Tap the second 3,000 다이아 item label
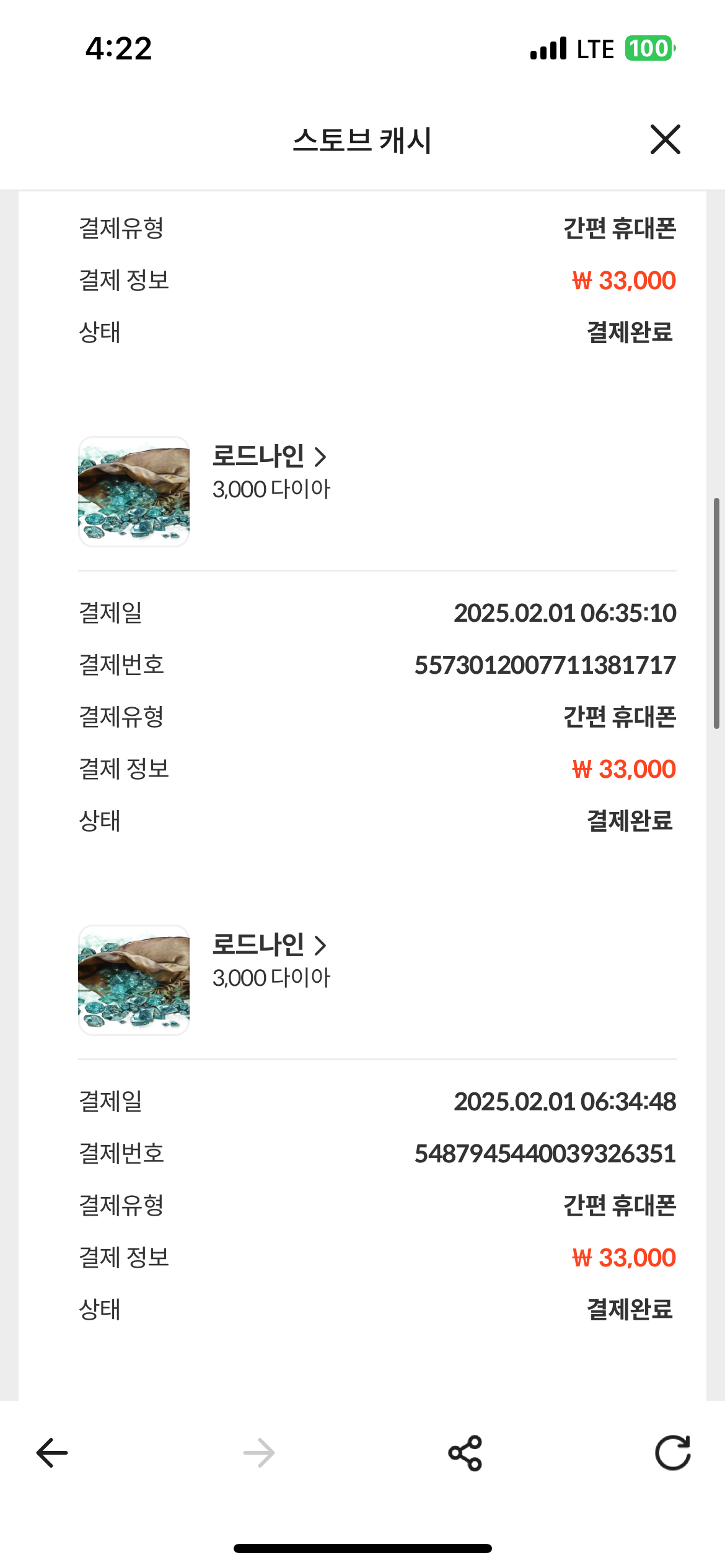Image resolution: width=725 pixels, height=1568 pixels. 271,978
